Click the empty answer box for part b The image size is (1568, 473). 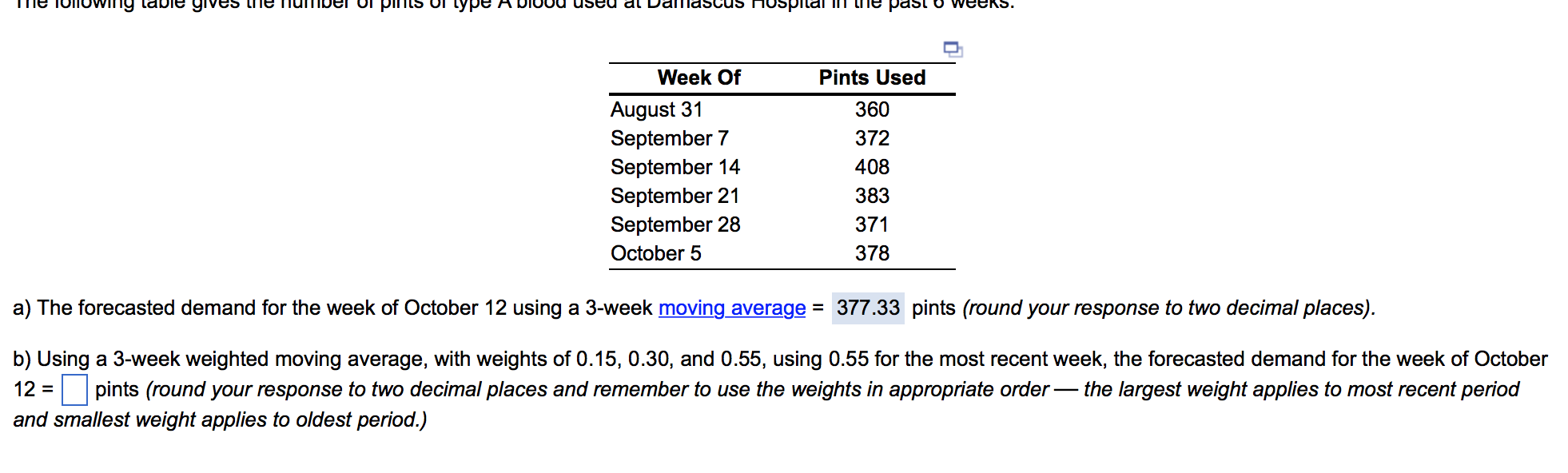[x=73, y=389]
